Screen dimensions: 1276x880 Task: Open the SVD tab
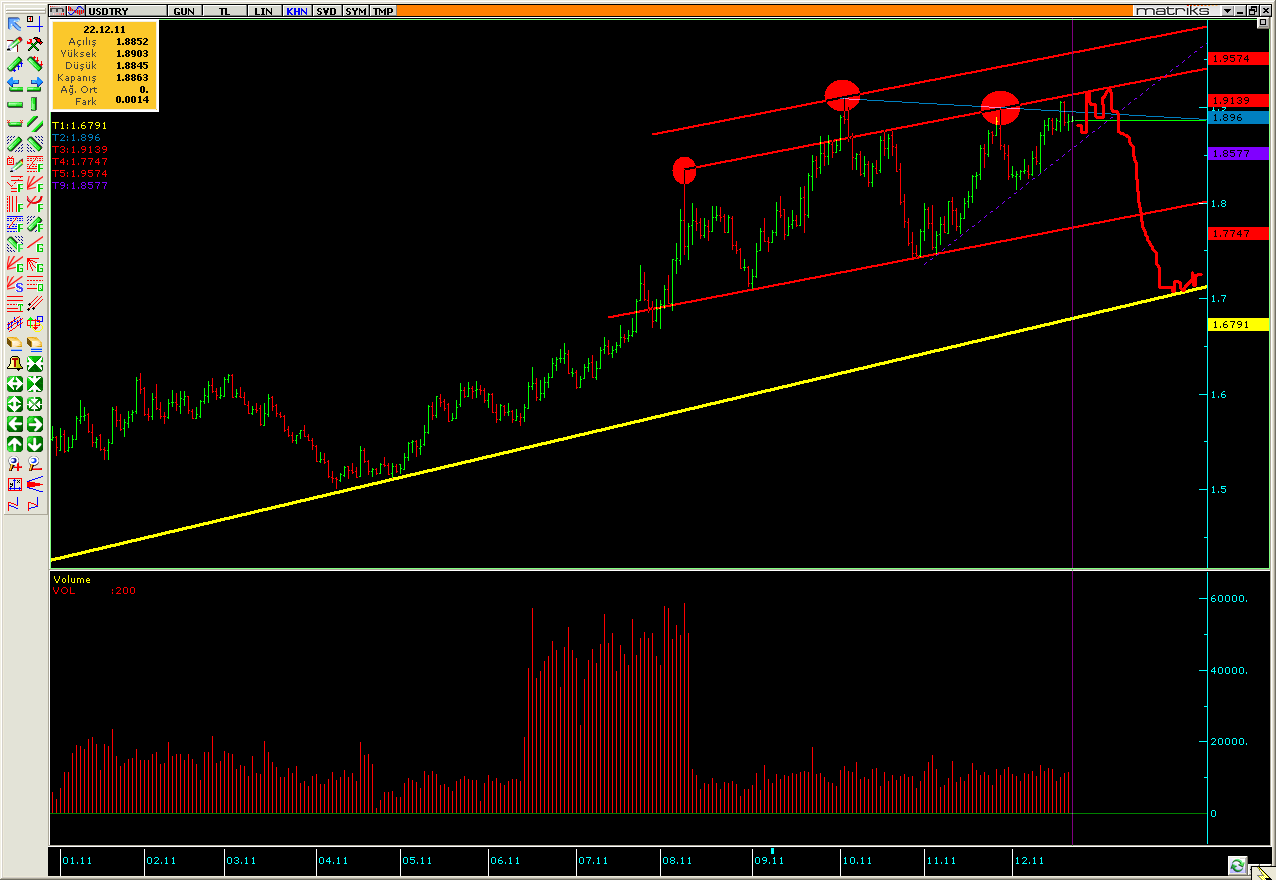326,10
